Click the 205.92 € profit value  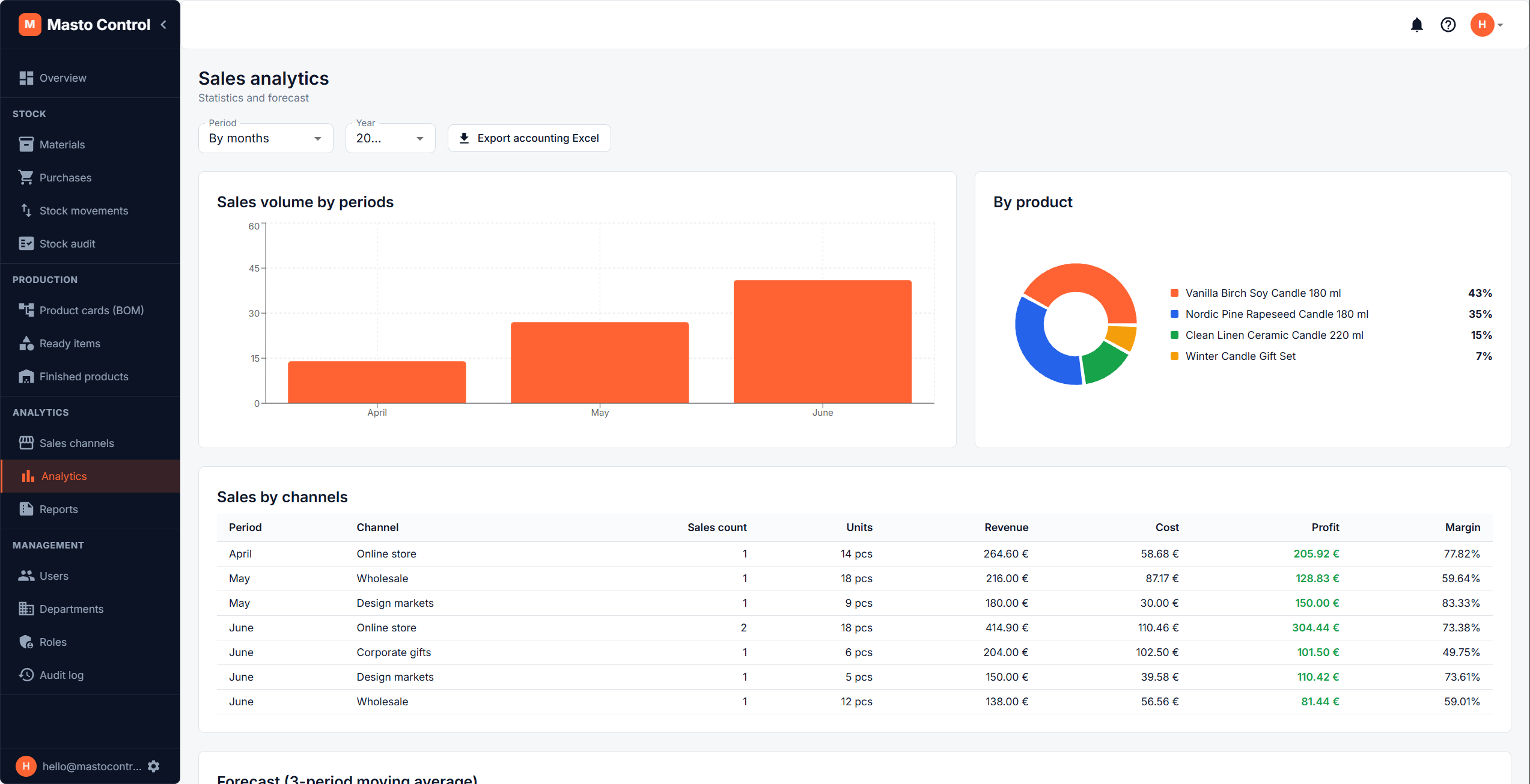click(1316, 553)
